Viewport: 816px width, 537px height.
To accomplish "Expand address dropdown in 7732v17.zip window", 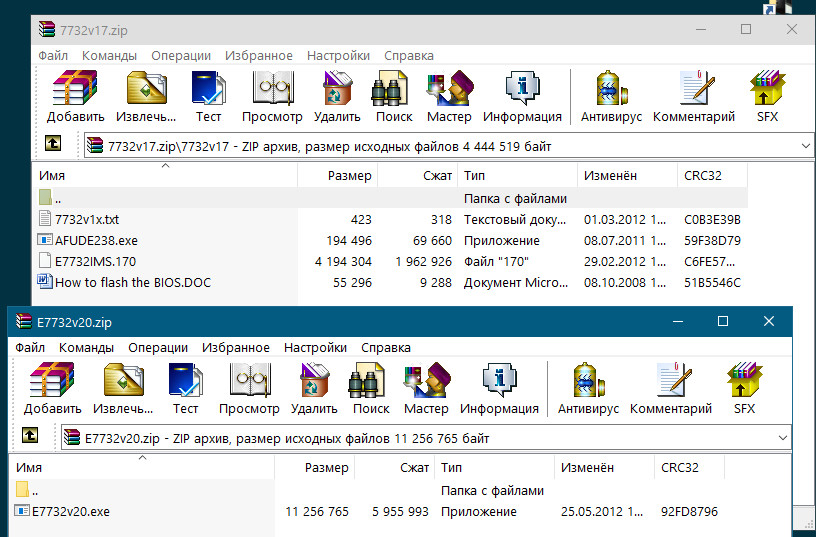I will tap(806, 146).
